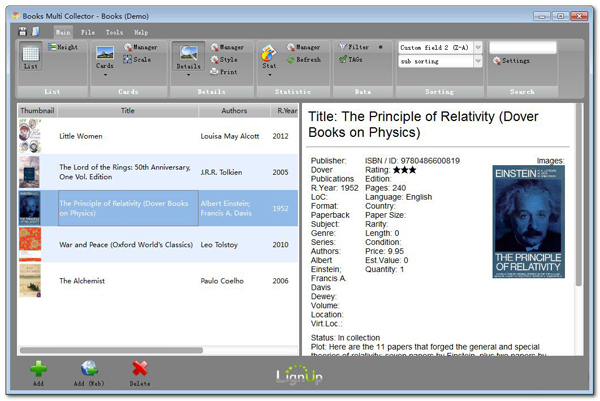Click Print in the Details group
600x401 pixels.
(226, 72)
